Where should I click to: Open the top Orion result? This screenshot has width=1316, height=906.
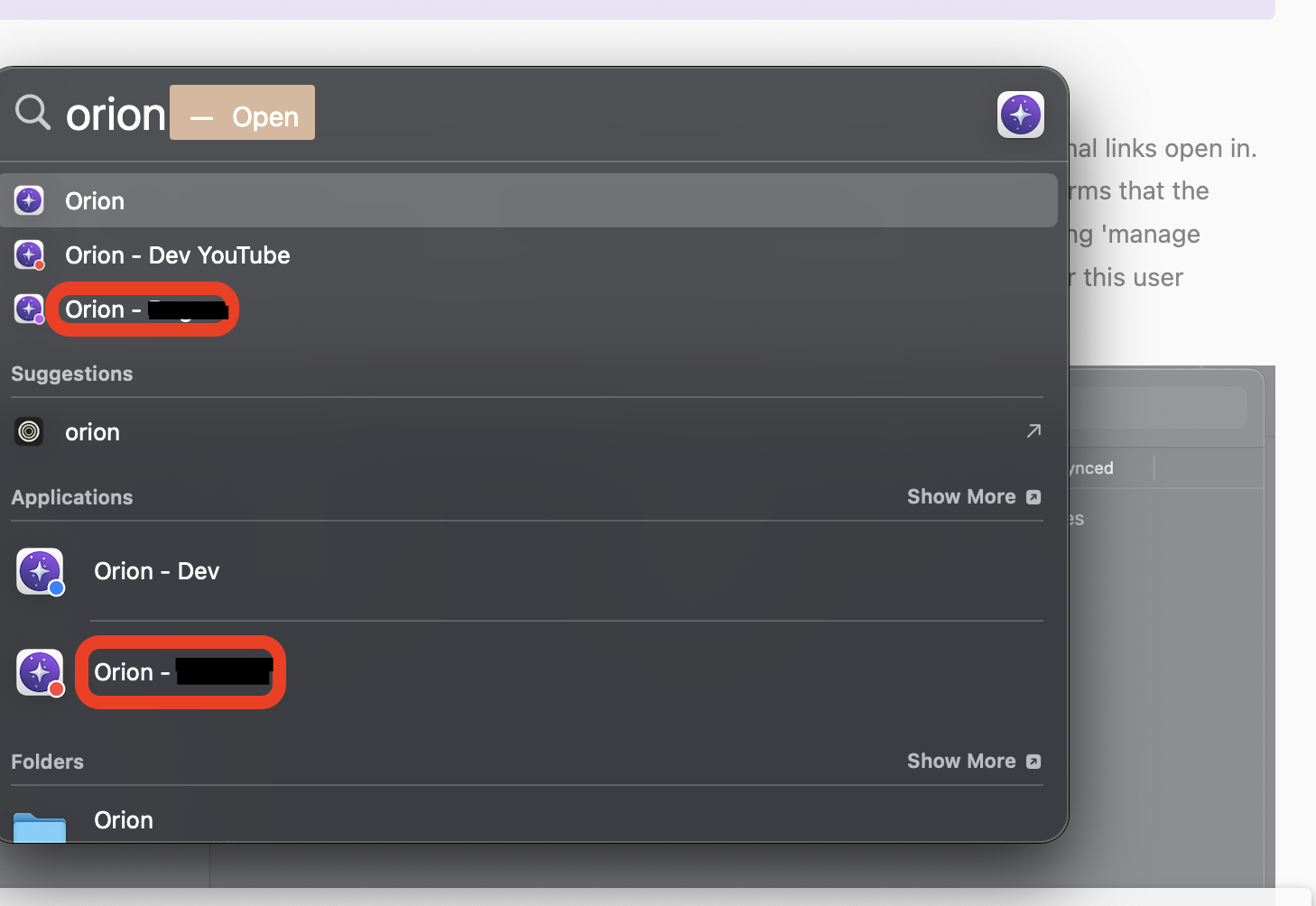[x=95, y=201]
